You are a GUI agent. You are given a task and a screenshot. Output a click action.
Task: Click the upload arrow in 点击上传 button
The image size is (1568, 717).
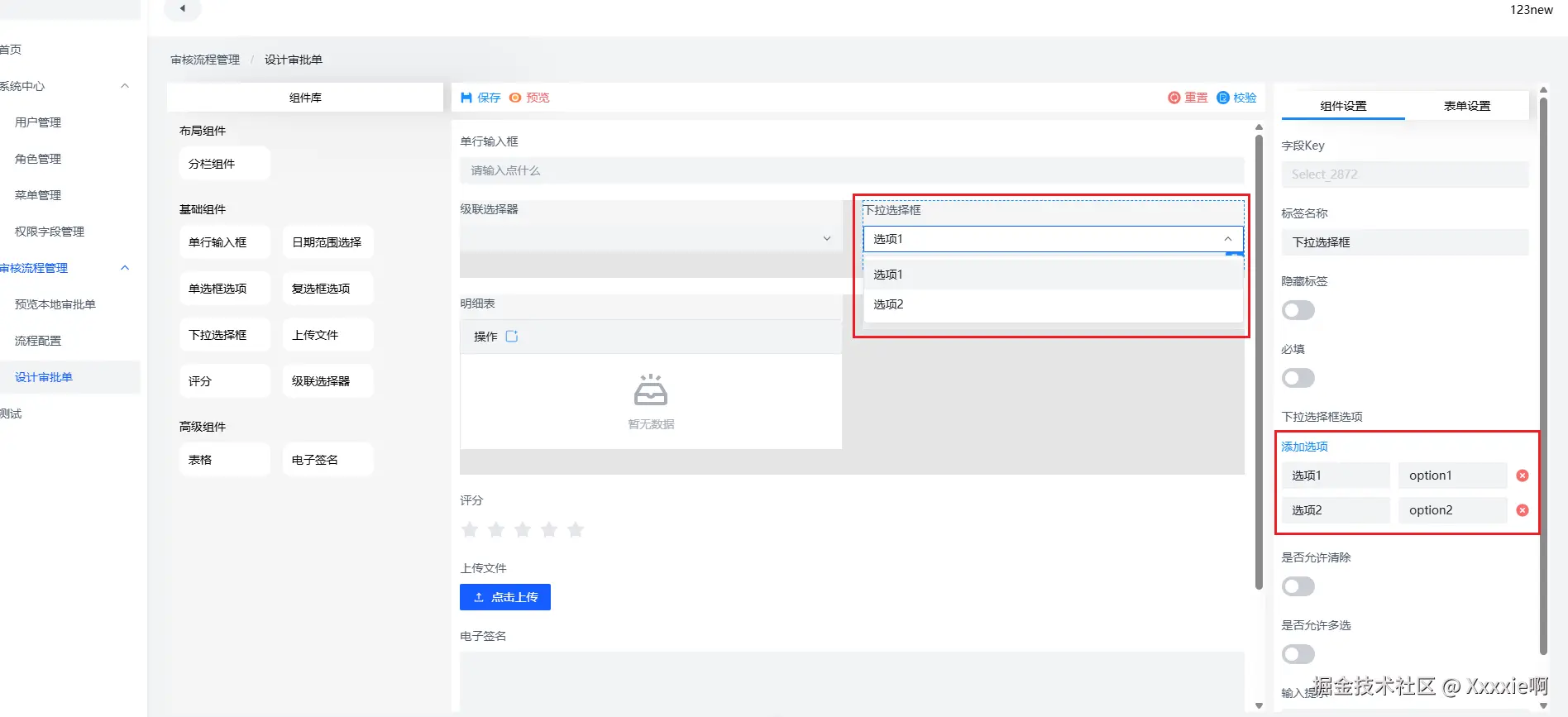click(478, 597)
